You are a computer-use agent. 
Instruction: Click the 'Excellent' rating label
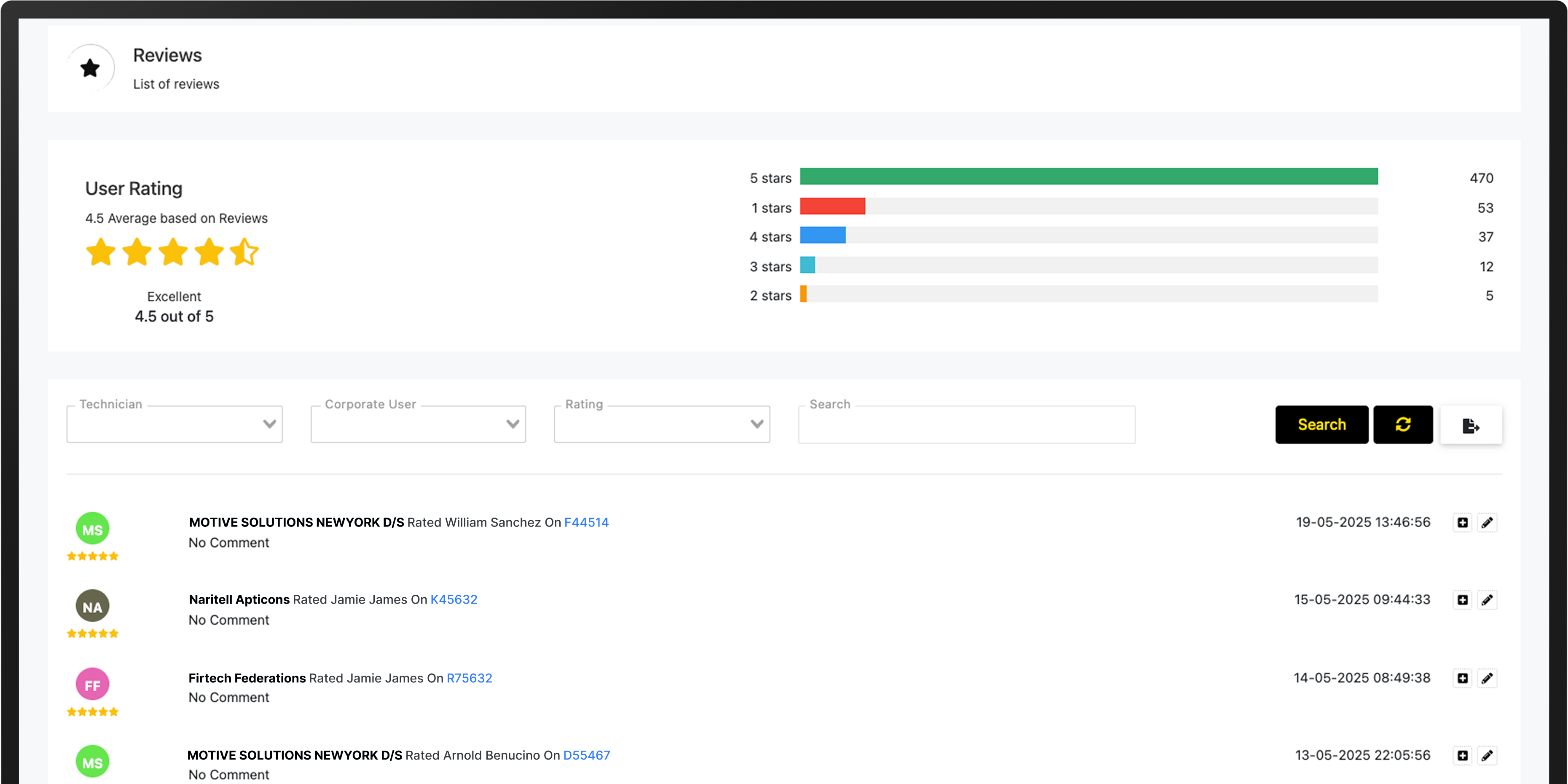pyautogui.click(x=174, y=296)
